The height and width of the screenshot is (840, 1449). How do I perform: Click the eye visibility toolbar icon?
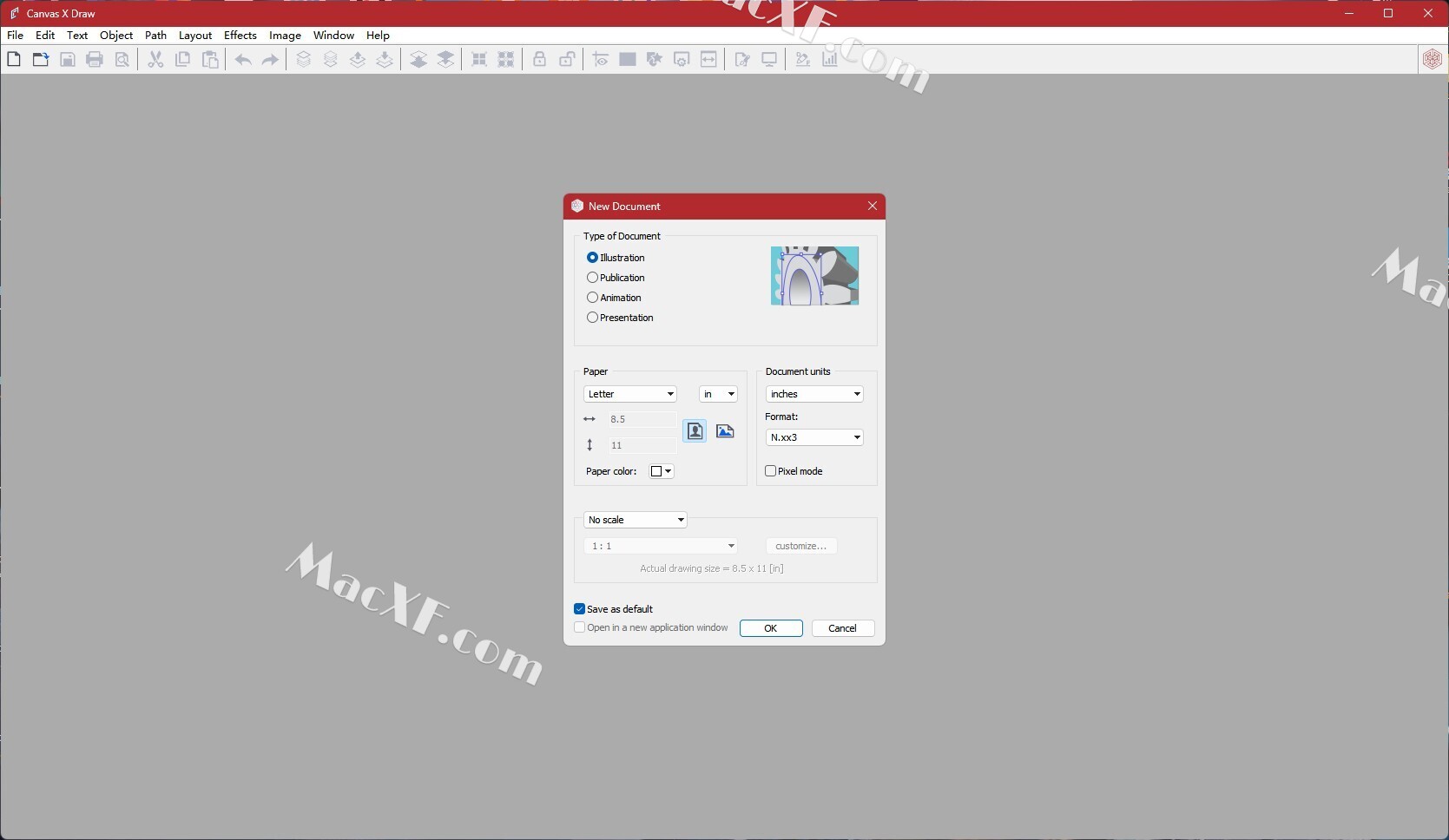[x=600, y=59]
